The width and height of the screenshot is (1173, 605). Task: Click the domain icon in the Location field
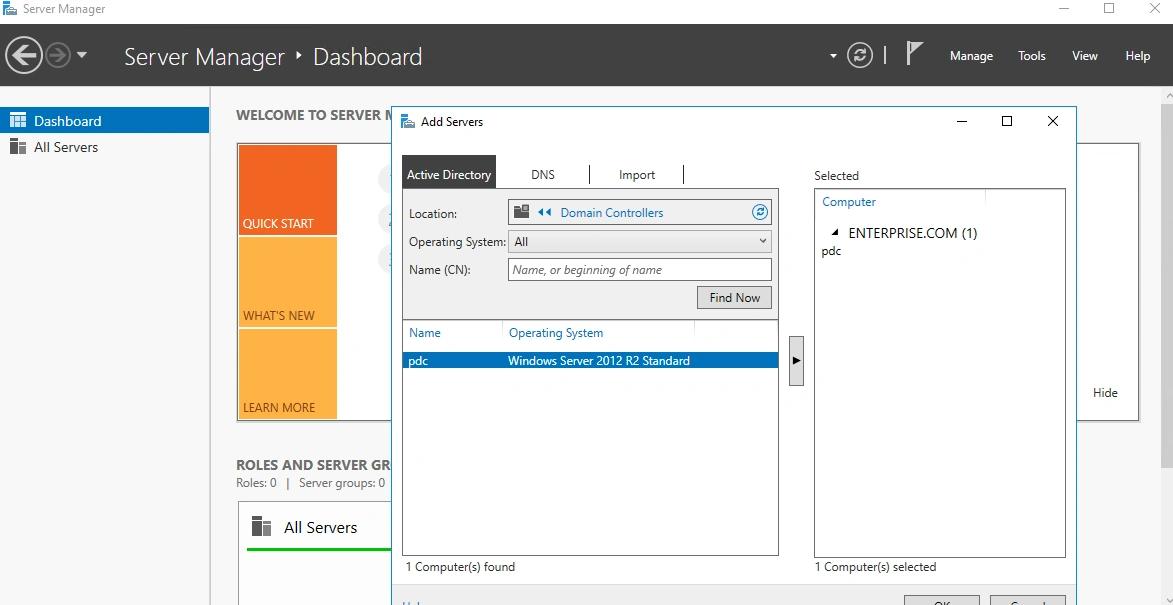pos(521,212)
